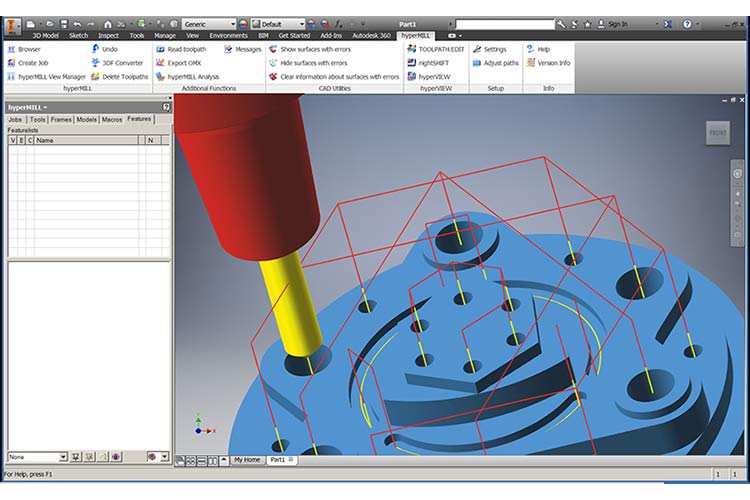The height and width of the screenshot is (500, 750).
Task: Switch to the Macros tab
Action: point(112,120)
